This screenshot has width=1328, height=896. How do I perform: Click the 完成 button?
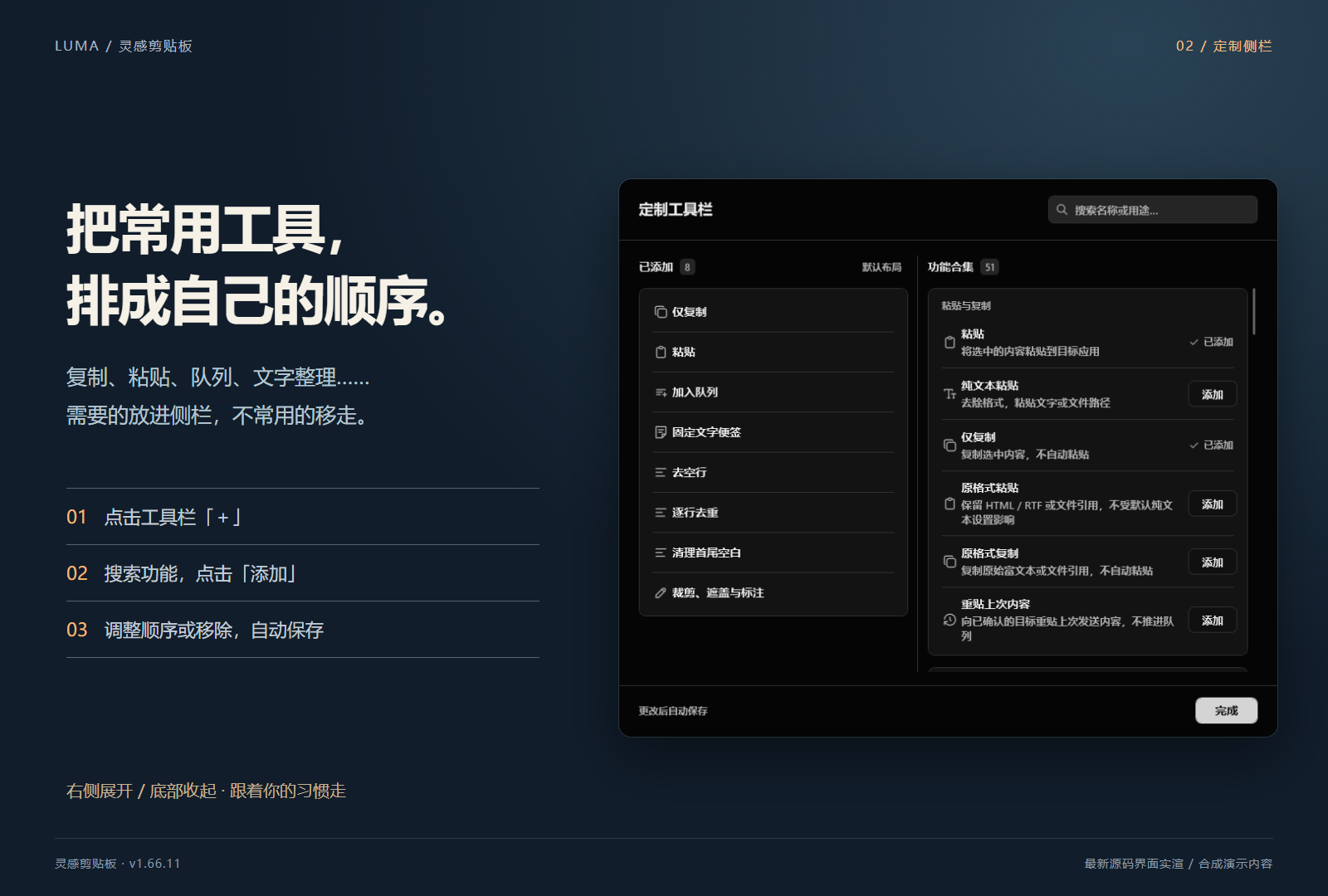coord(1226,710)
